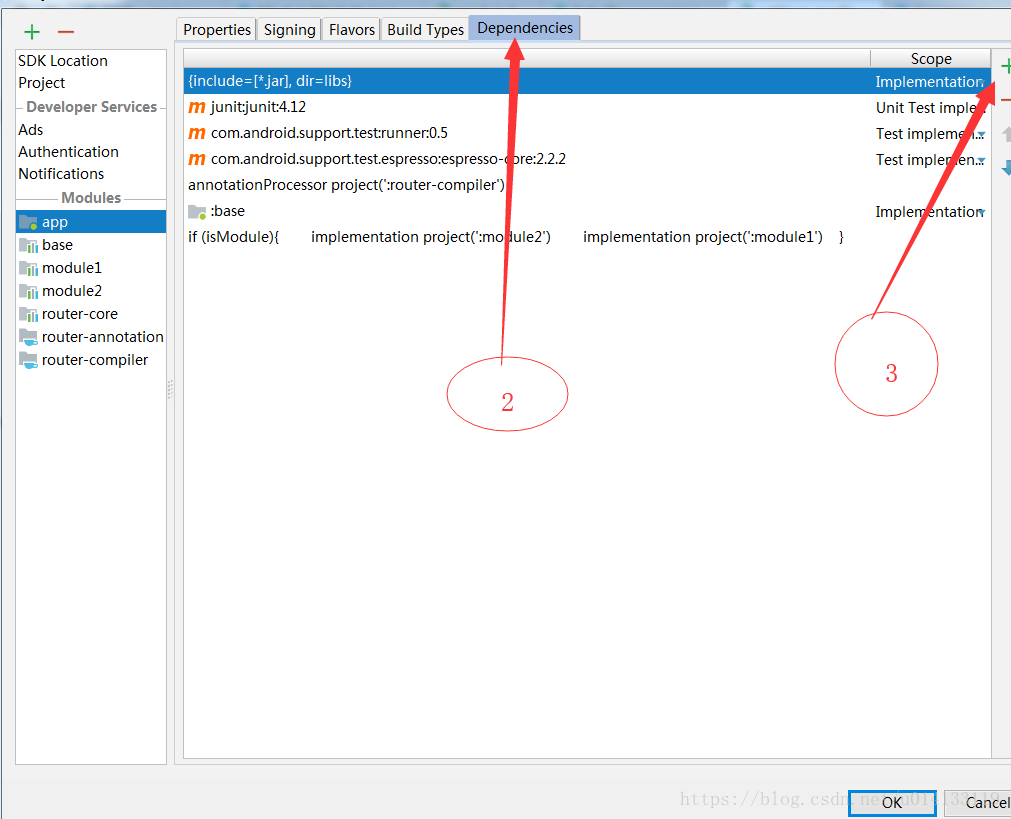Screen dimensions: 1011x819
Task: Move dependency down with blue arrow
Action: pyautogui.click(x=1006, y=168)
